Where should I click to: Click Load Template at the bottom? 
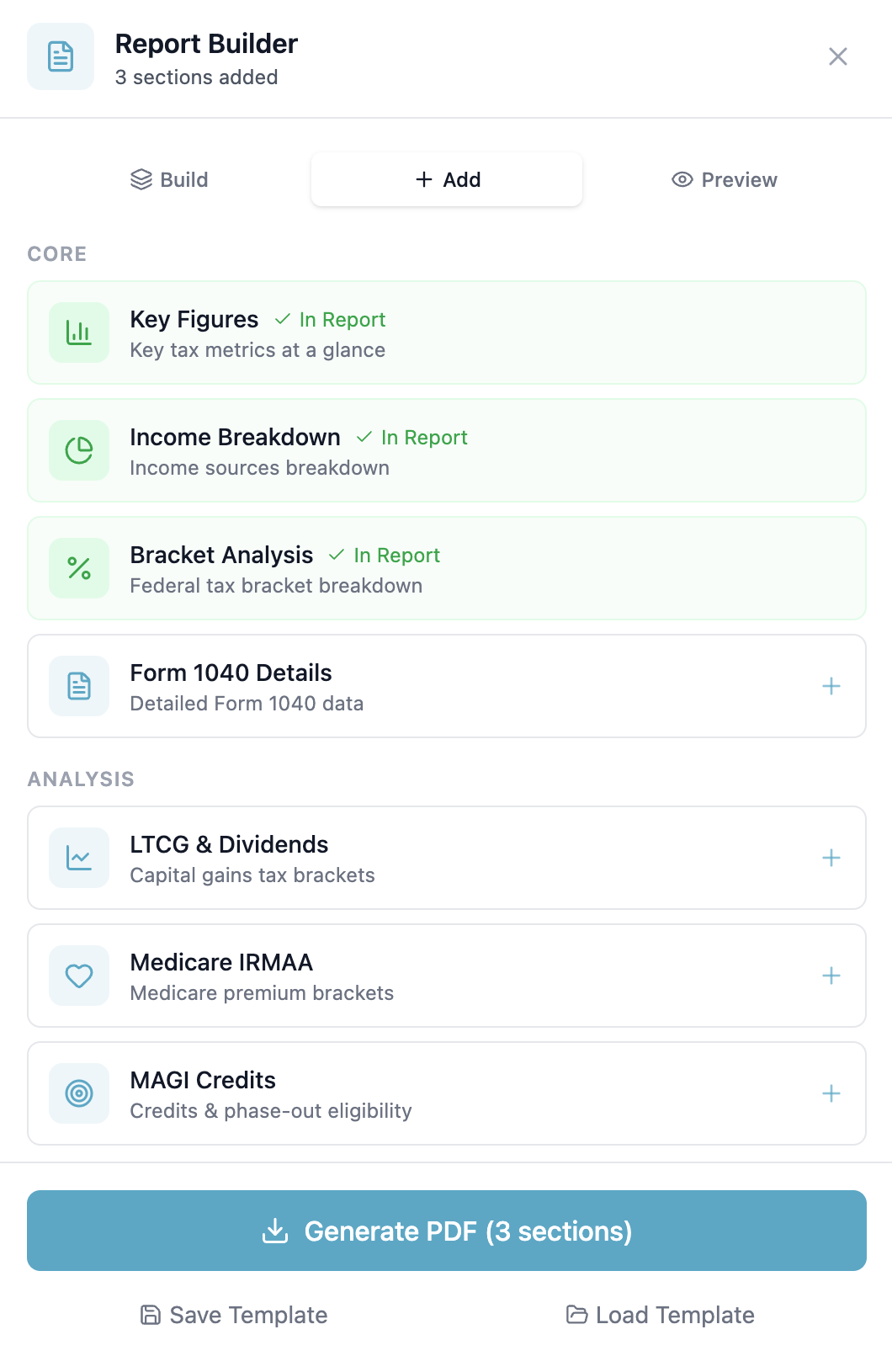660,1315
